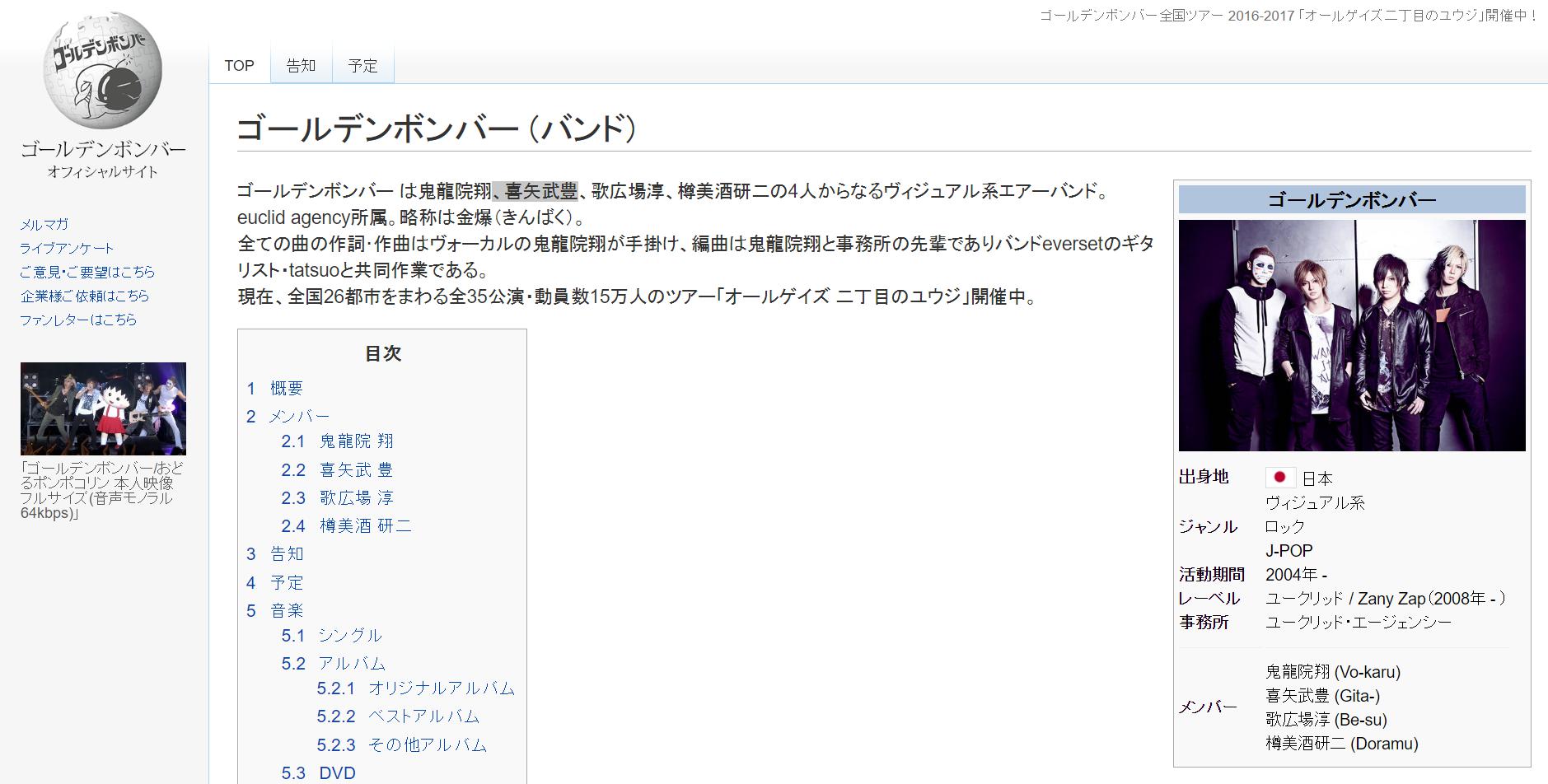This screenshot has height=784, width=1548.
Task: Click the DVD entry in the contents list
Action: (337, 772)
